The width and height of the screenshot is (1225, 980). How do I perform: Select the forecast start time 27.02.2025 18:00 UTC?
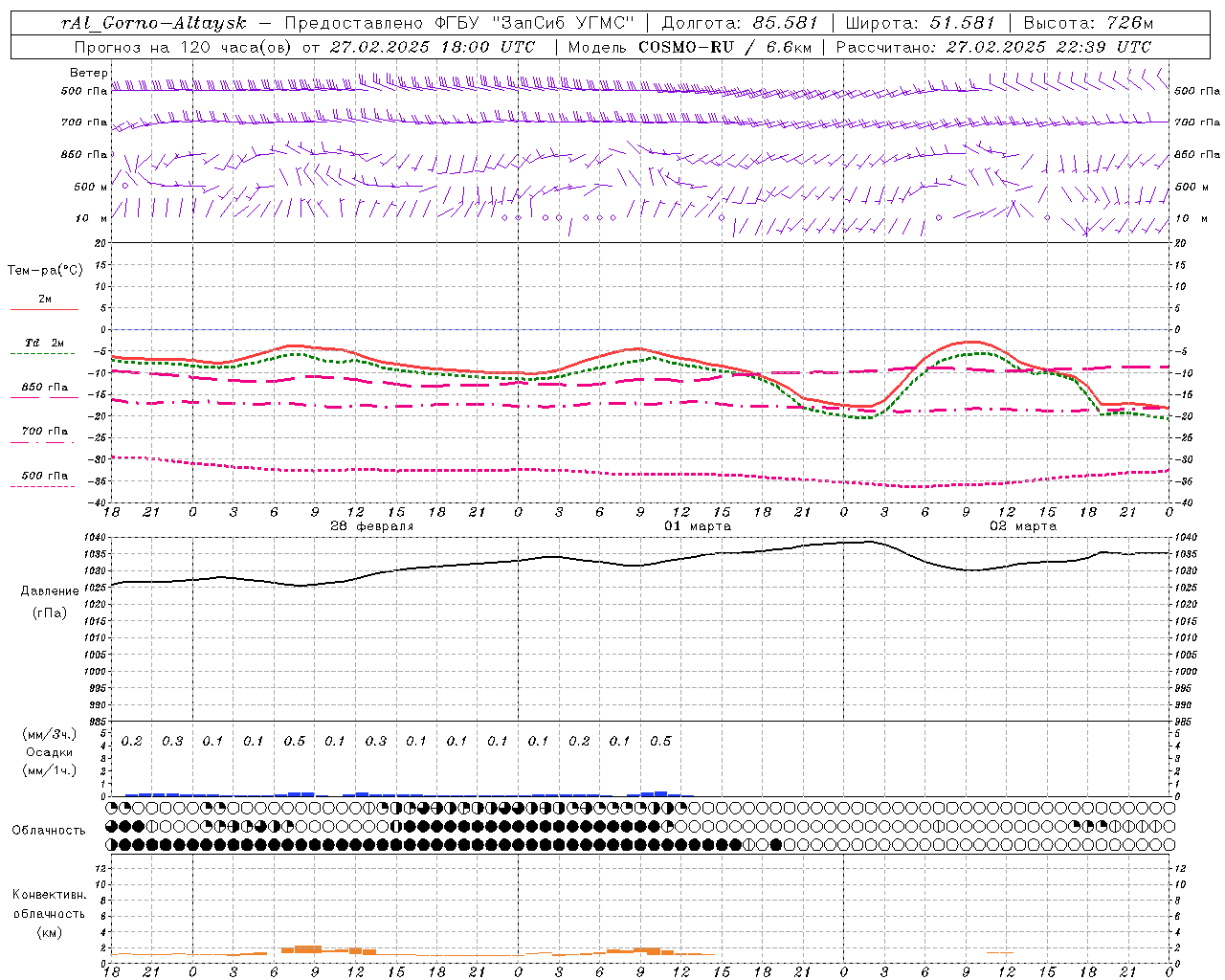[x=433, y=47]
